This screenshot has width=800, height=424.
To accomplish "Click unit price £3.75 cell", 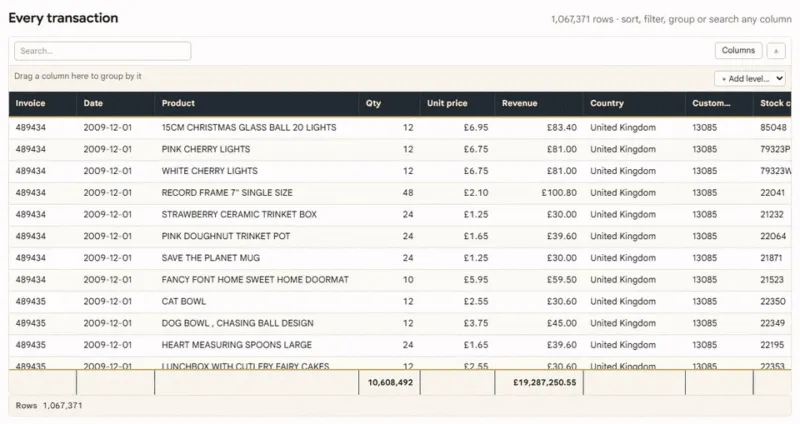I will click(457, 323).
